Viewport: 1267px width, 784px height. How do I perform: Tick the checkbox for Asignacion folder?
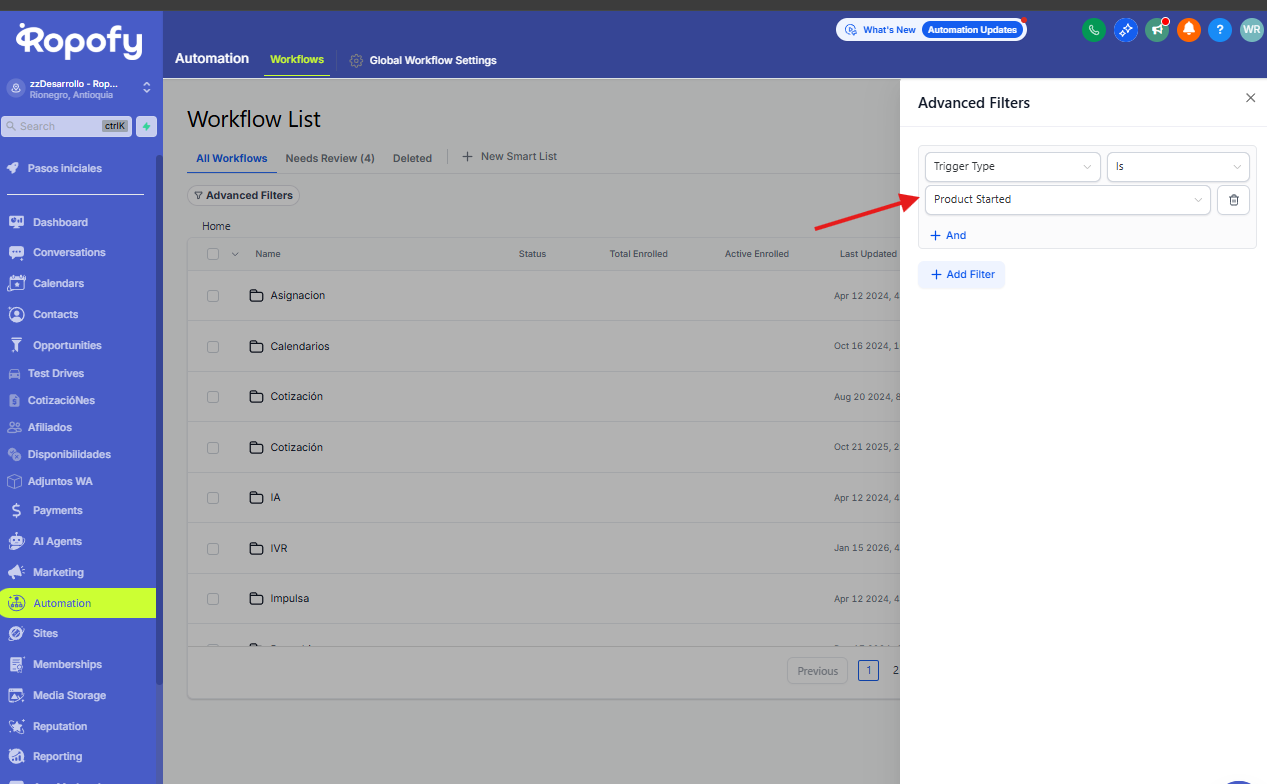point(213,296)
